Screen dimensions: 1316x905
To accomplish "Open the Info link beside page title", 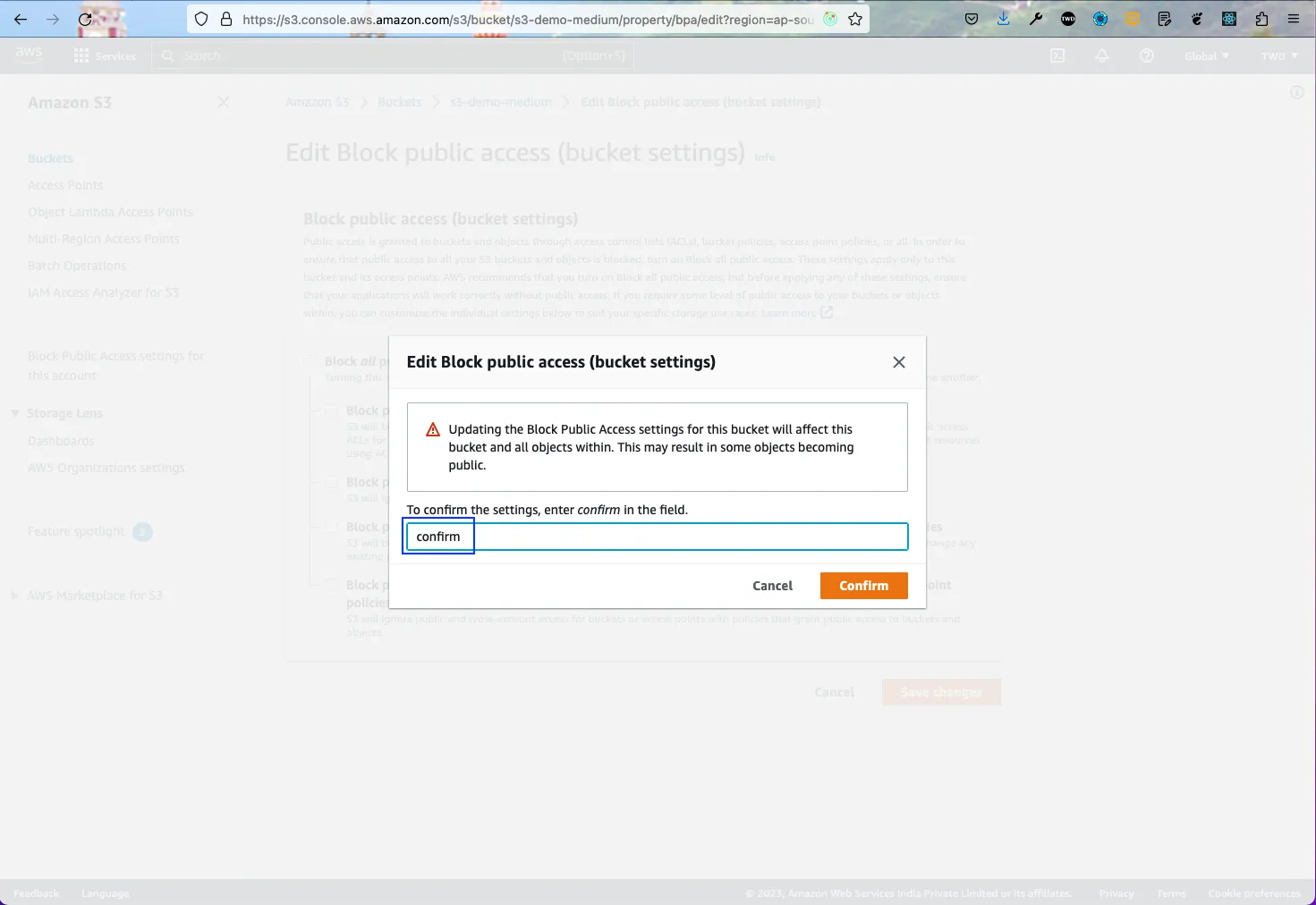I will [765, 157].
